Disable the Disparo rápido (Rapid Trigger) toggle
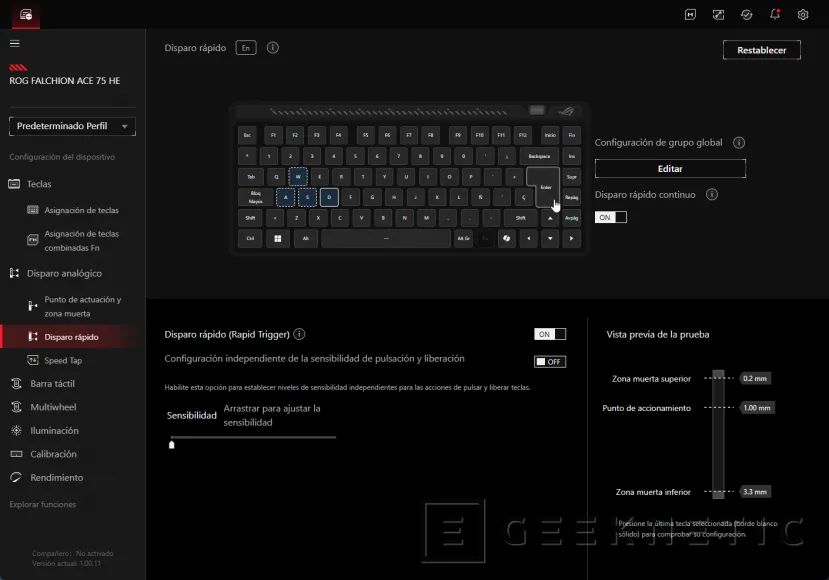The height and width of the screenshot is (580, 829). [549, 334]
